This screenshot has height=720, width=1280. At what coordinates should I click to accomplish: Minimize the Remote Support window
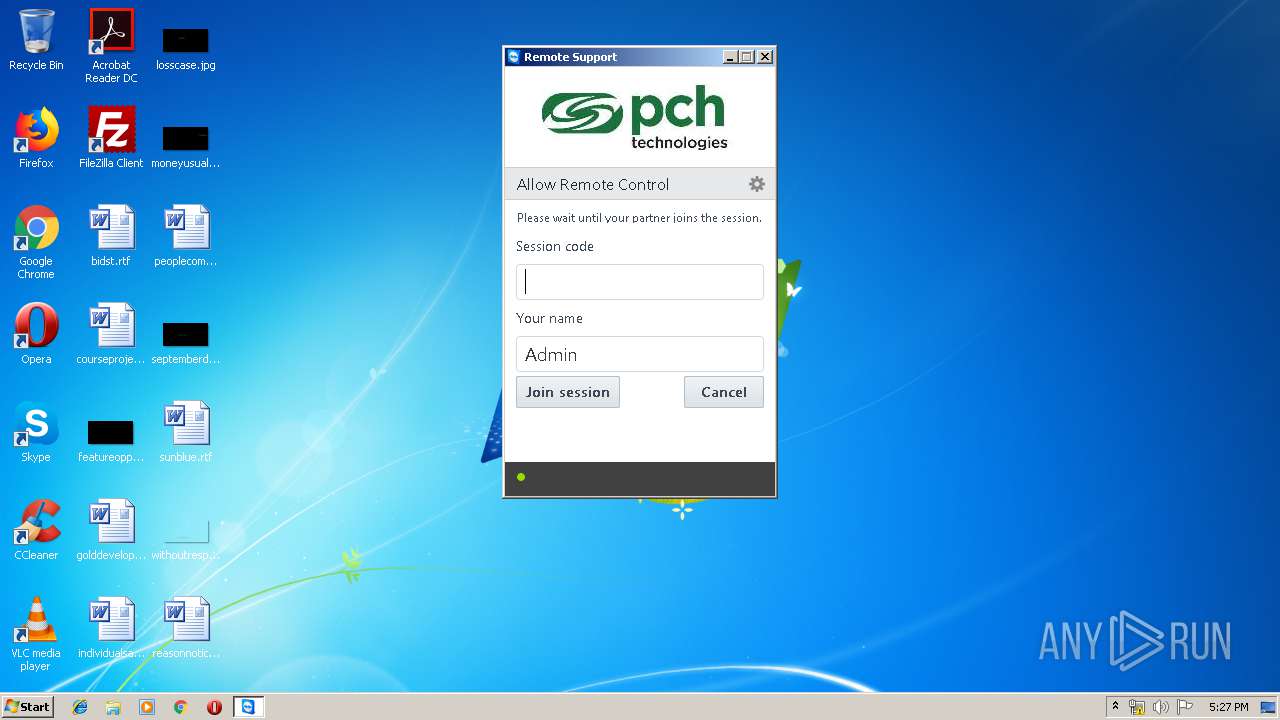click(729, 57)
